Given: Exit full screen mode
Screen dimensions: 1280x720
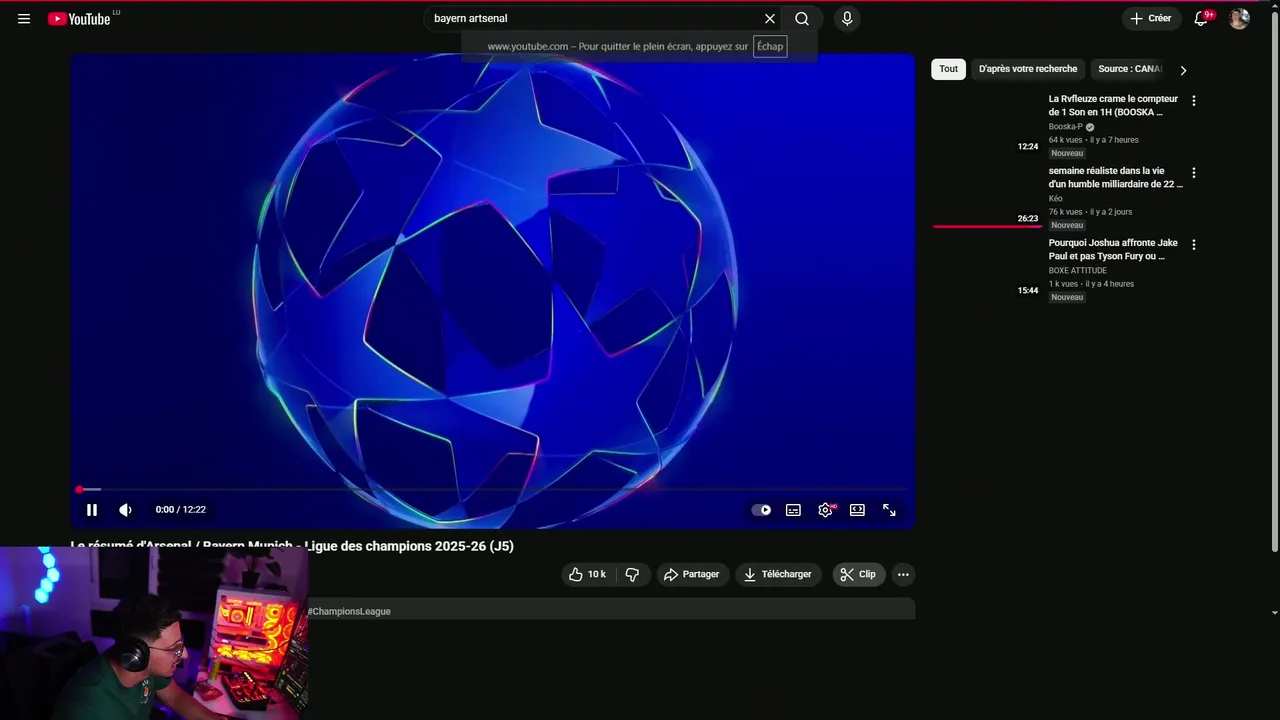Looking at the screenshot, I should click(x=889, y=510).
